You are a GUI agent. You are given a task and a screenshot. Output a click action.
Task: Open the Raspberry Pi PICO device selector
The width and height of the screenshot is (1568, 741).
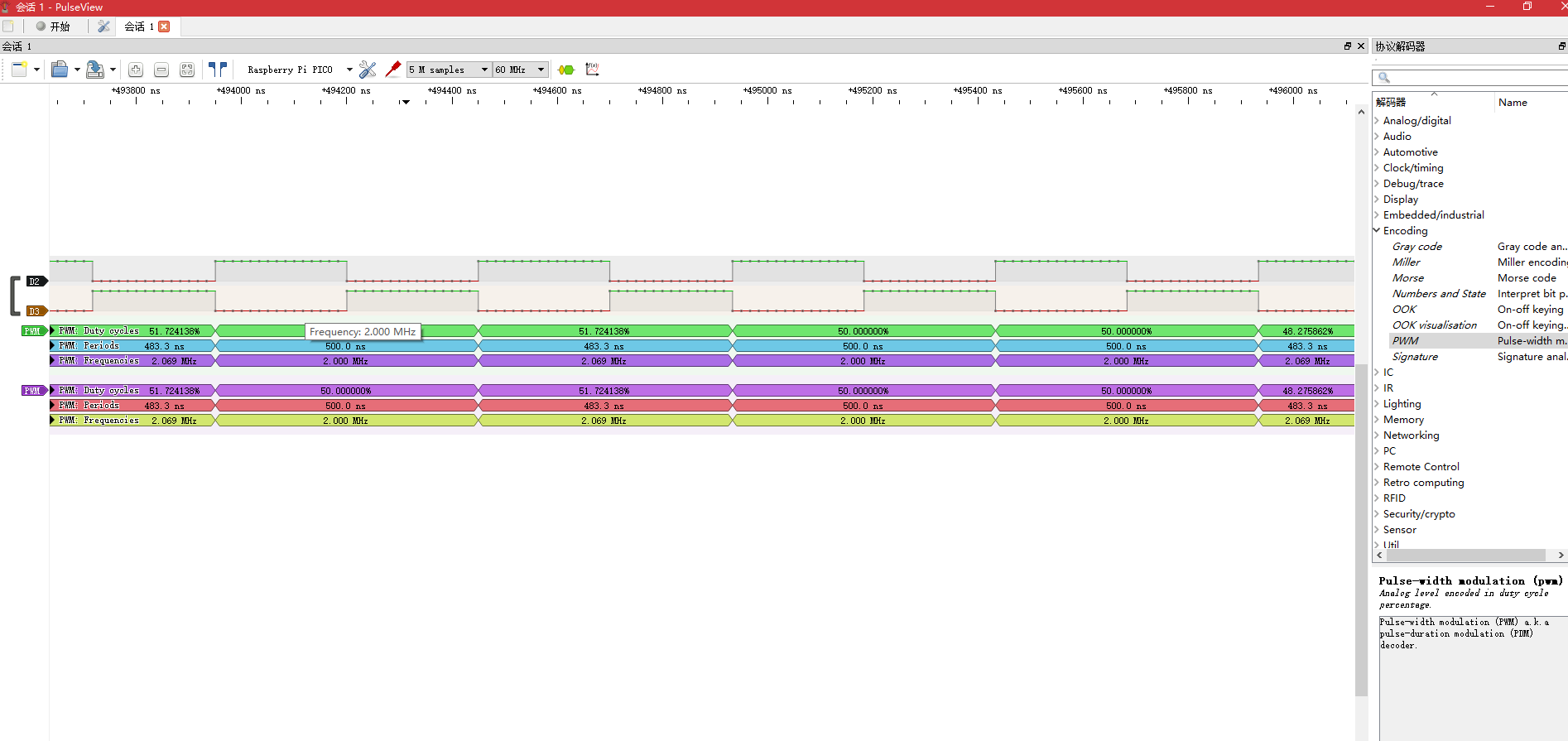(298, 70)
